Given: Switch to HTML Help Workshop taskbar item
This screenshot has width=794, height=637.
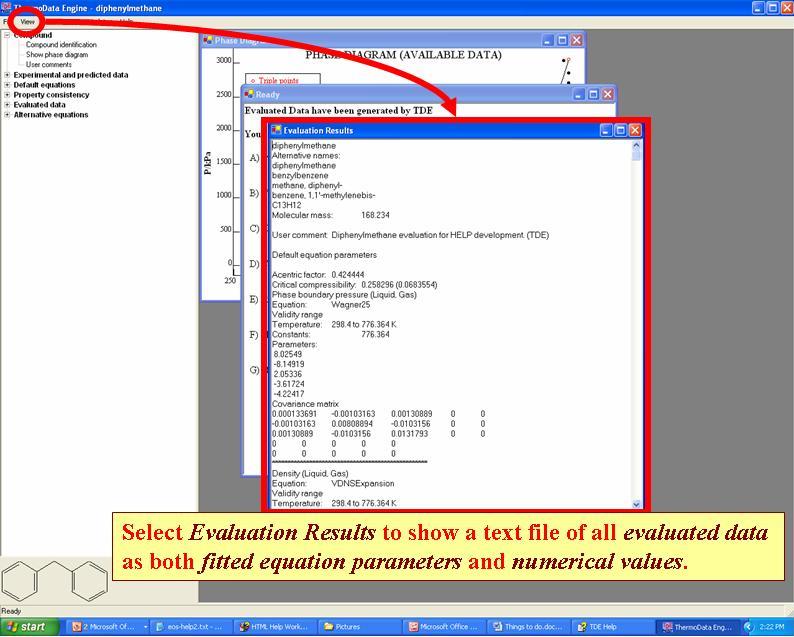Looking at the screenshot, I should pos(274,627).
